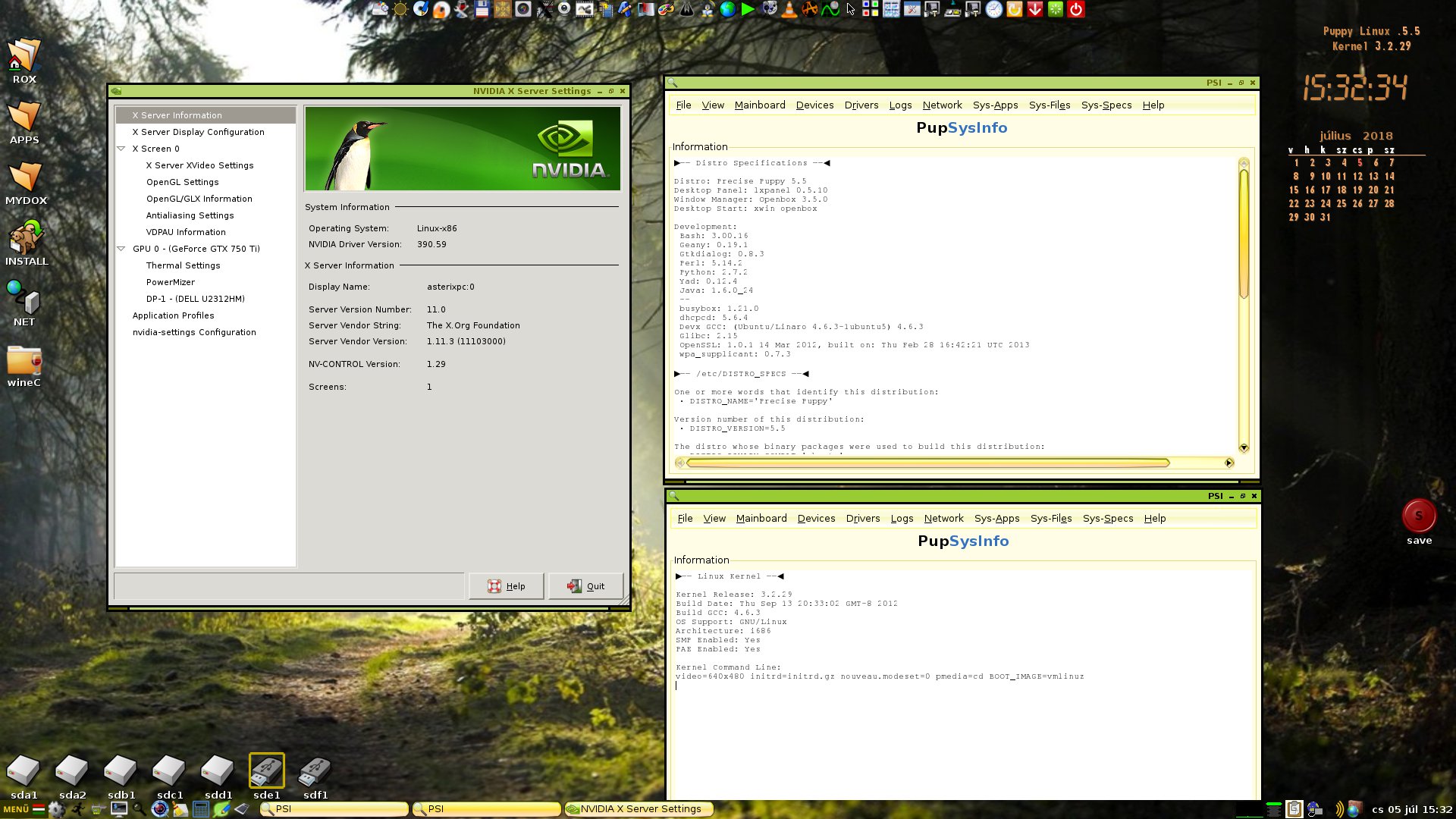Click Quit in NVIDIA X Server Settings
This screenshot has height=819, width=1456.
[x=585, y=586]
